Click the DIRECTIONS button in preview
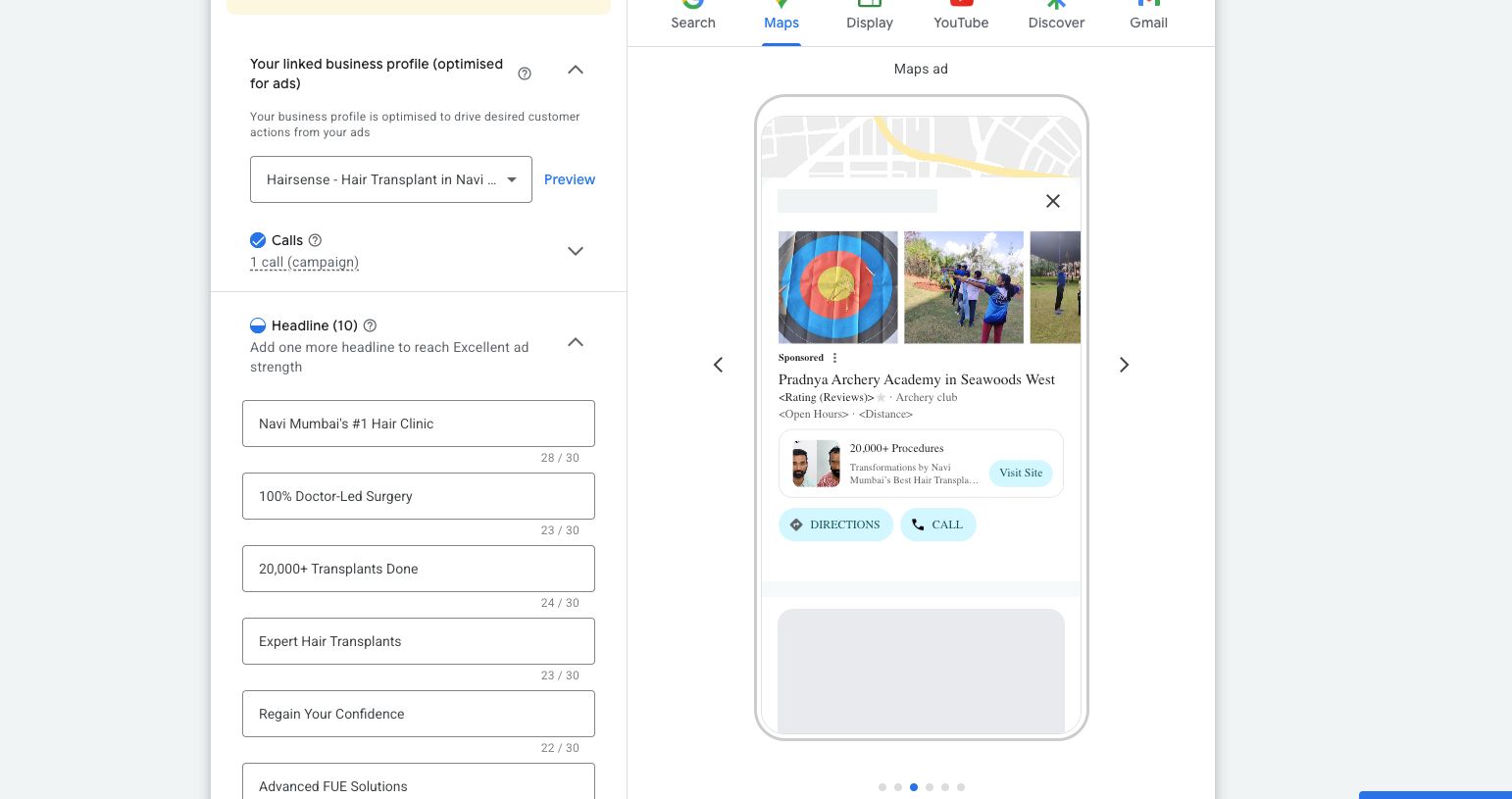 coord(835,524)
